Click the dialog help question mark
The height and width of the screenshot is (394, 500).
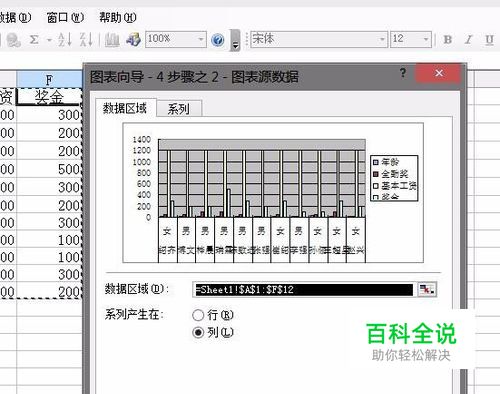[x=403, y=72]
